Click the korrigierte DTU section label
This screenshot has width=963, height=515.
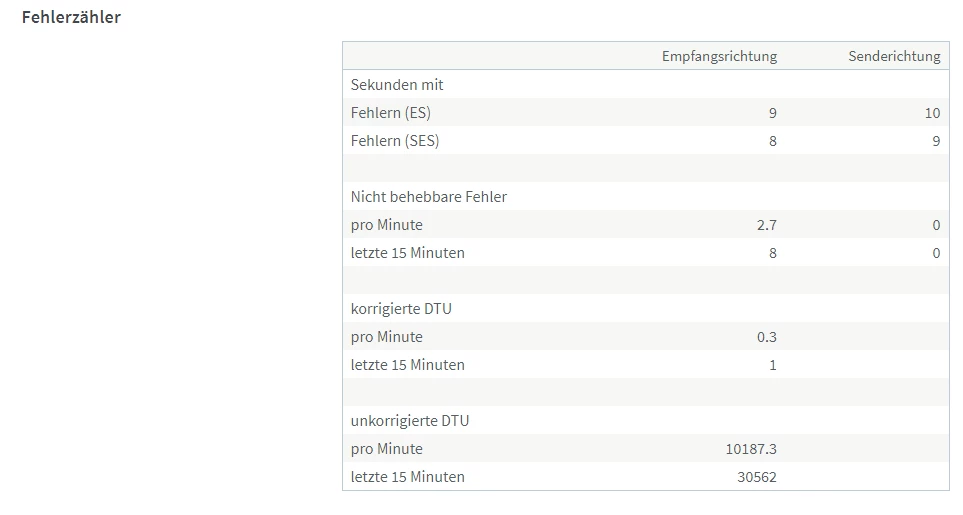(401, 309)
